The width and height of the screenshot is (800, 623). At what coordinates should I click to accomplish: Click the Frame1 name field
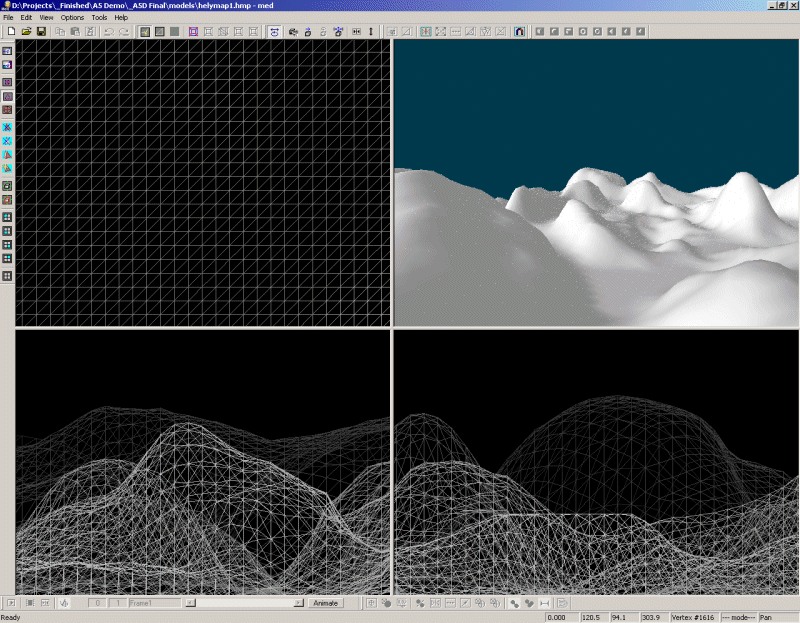(x=154, y=603)
